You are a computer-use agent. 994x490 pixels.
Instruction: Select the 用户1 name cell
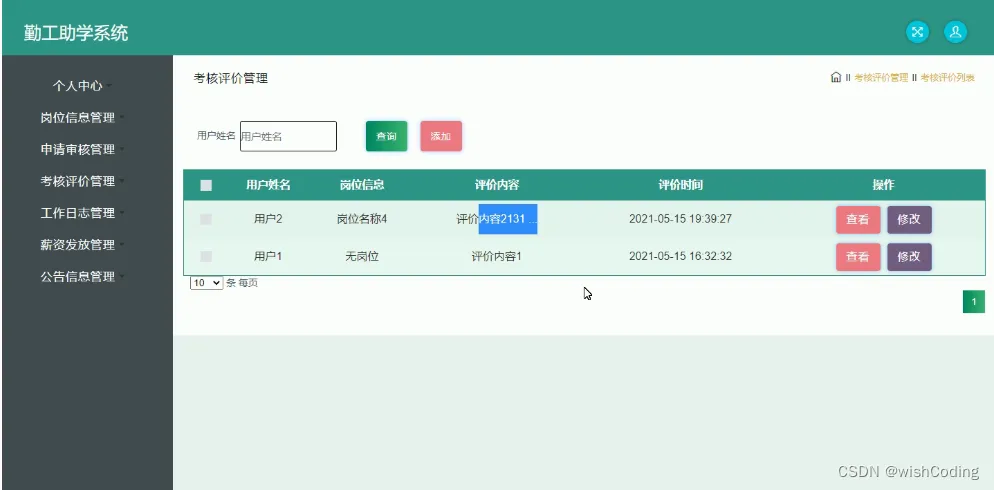(268, 257)
